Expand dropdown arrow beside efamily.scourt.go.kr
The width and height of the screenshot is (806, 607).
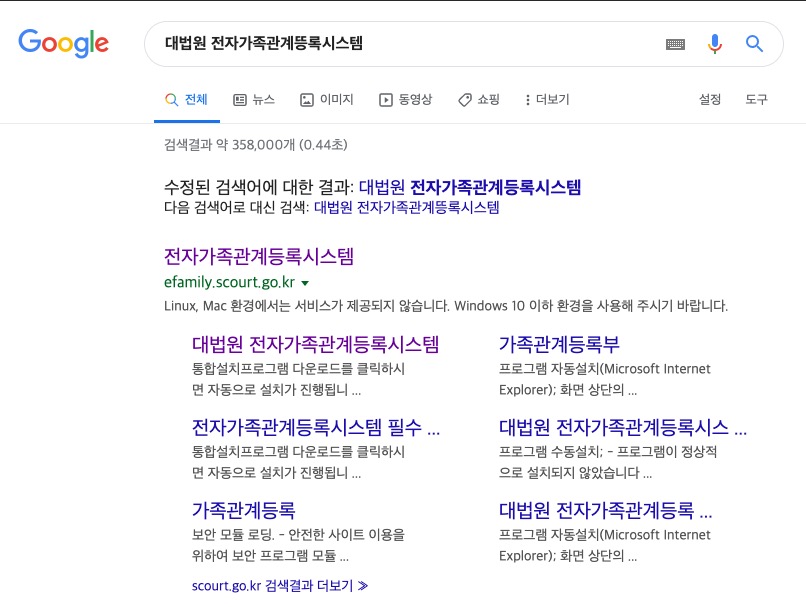coord(305,283)
